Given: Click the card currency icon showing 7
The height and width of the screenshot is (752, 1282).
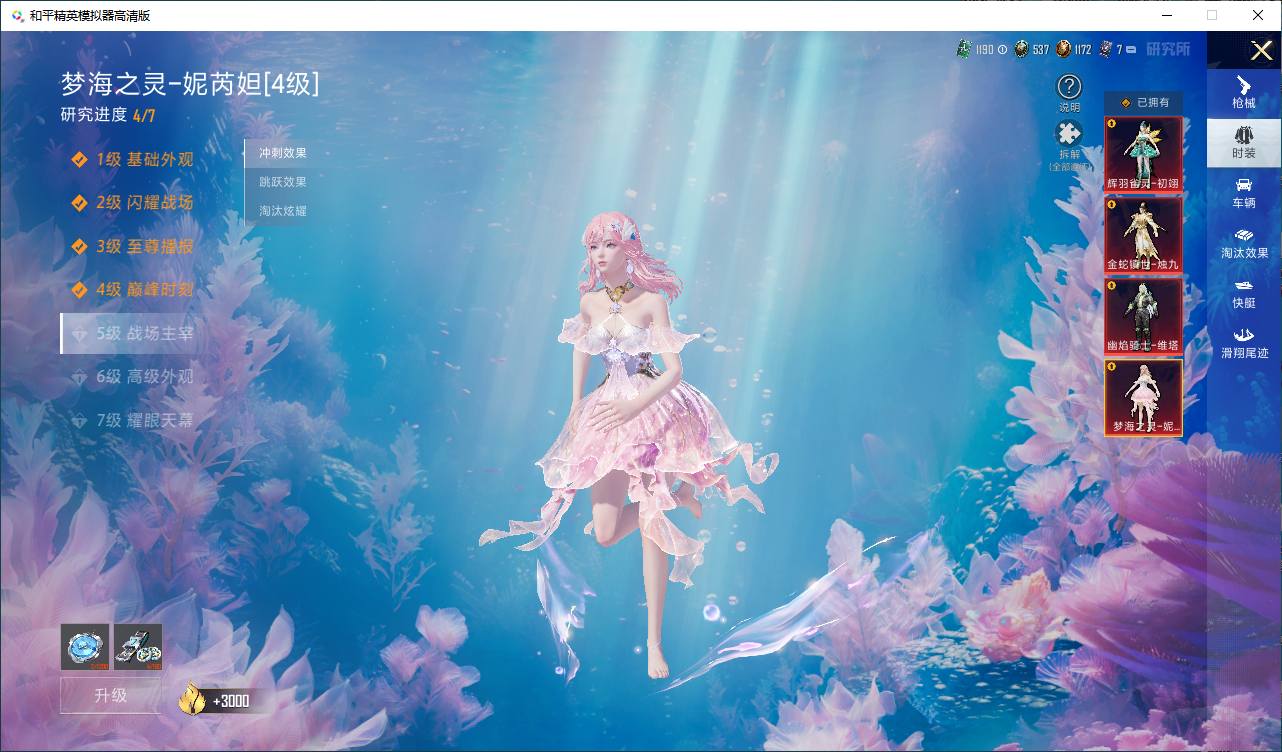Looking at the screenshot, I should tap(1106, 48).
